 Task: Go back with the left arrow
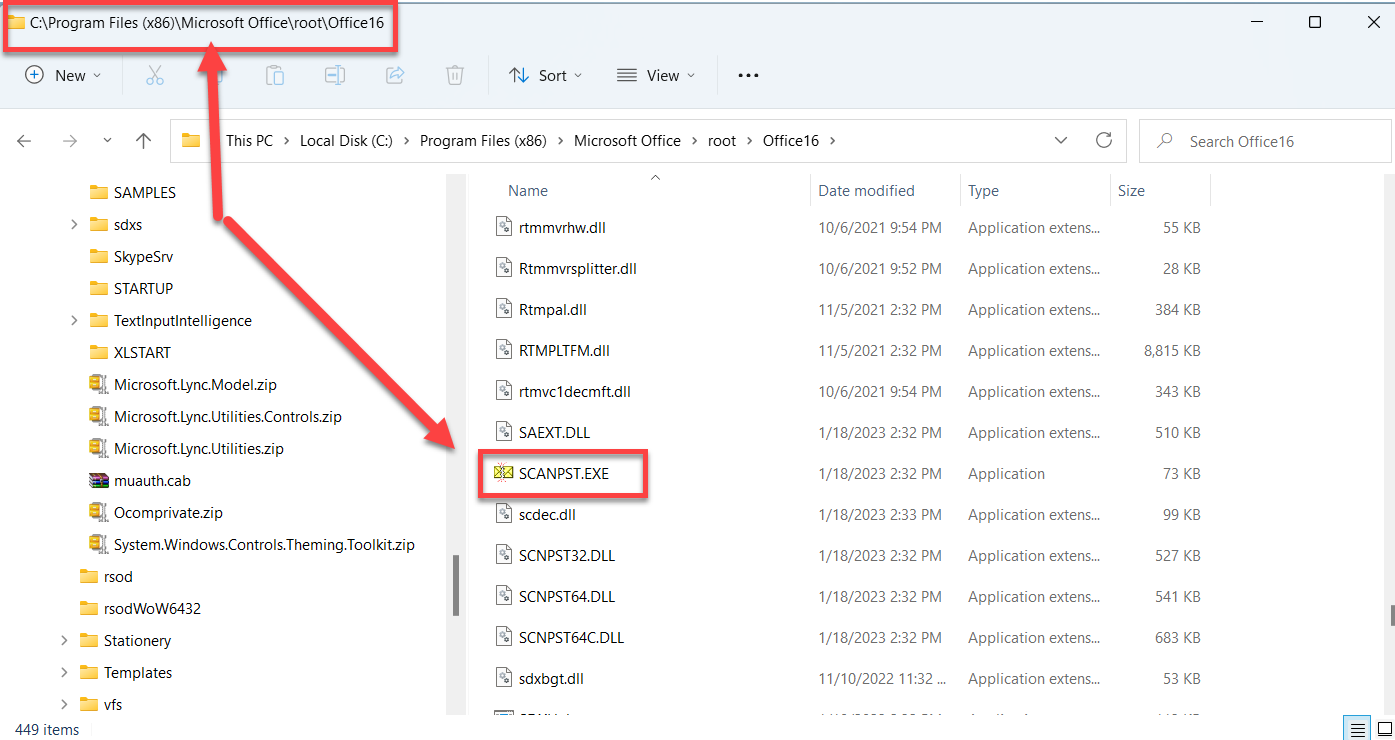(x=24, y=141)
